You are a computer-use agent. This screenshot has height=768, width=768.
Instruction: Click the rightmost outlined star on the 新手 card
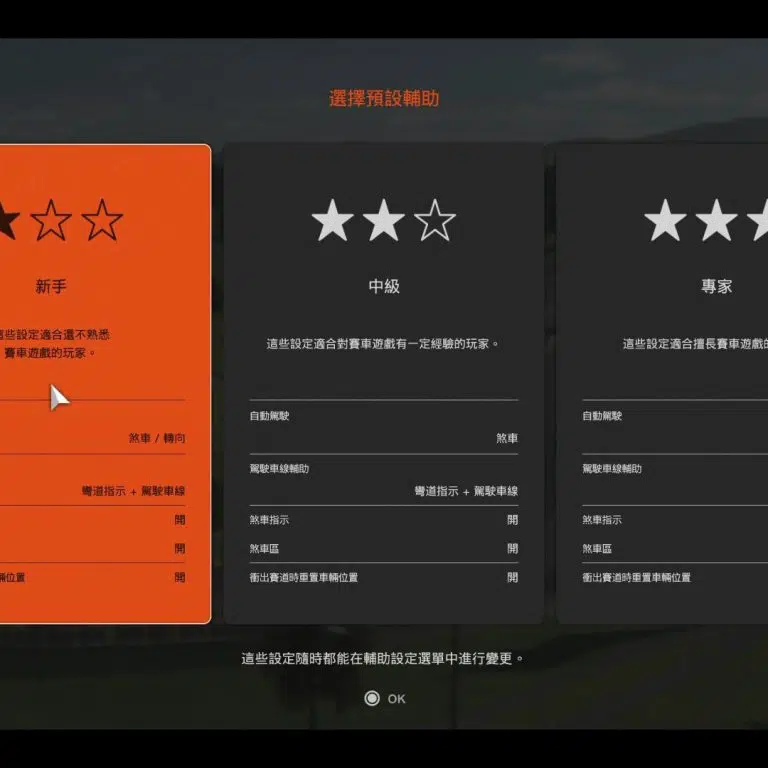[102, 220]
